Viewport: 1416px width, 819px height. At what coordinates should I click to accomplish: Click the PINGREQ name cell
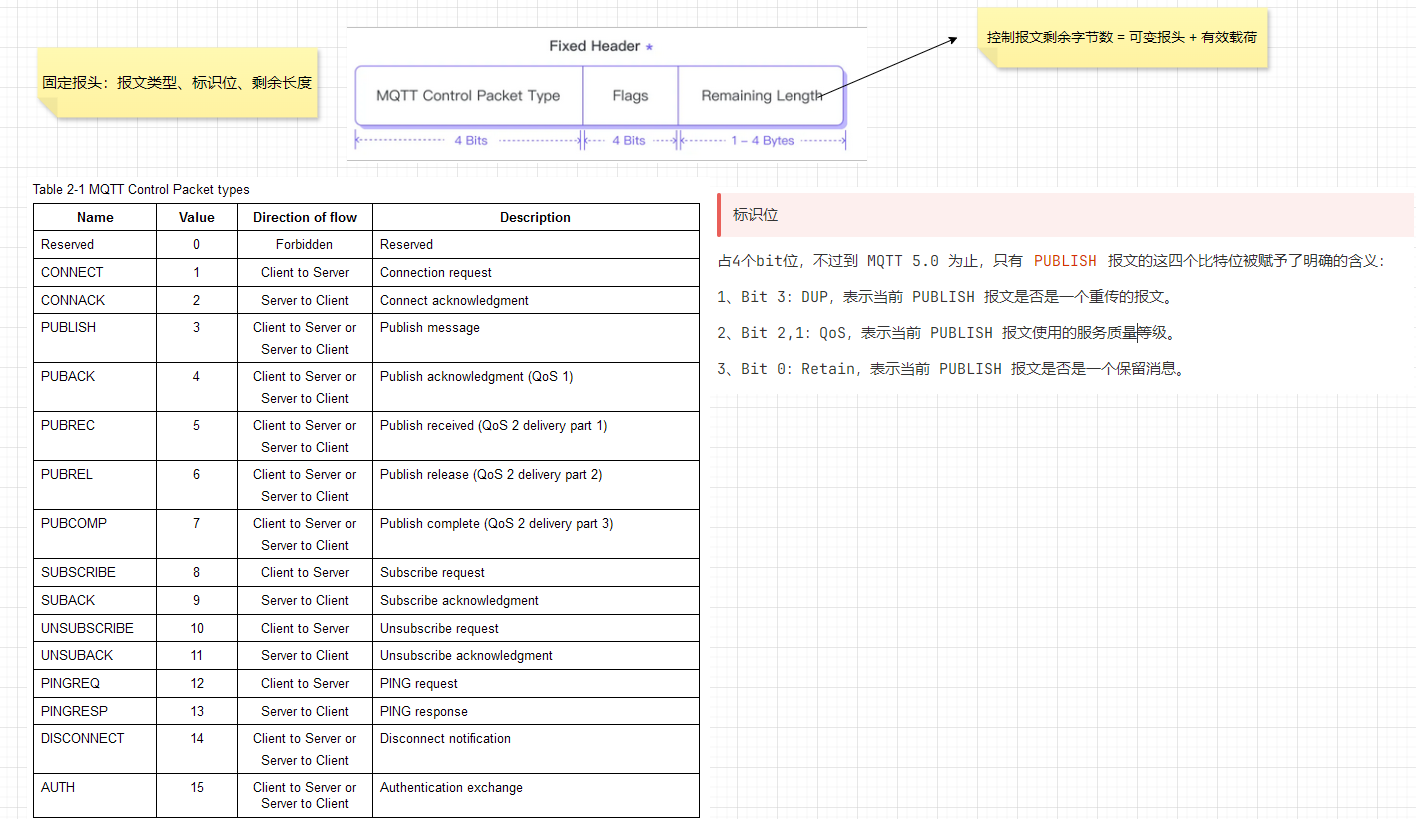[x=95, y=683]
